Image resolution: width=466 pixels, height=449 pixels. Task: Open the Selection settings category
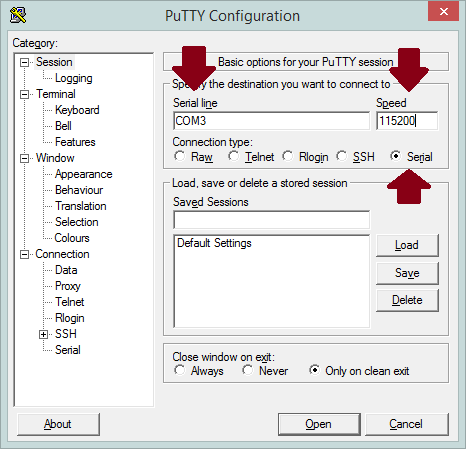coord(77,222)
